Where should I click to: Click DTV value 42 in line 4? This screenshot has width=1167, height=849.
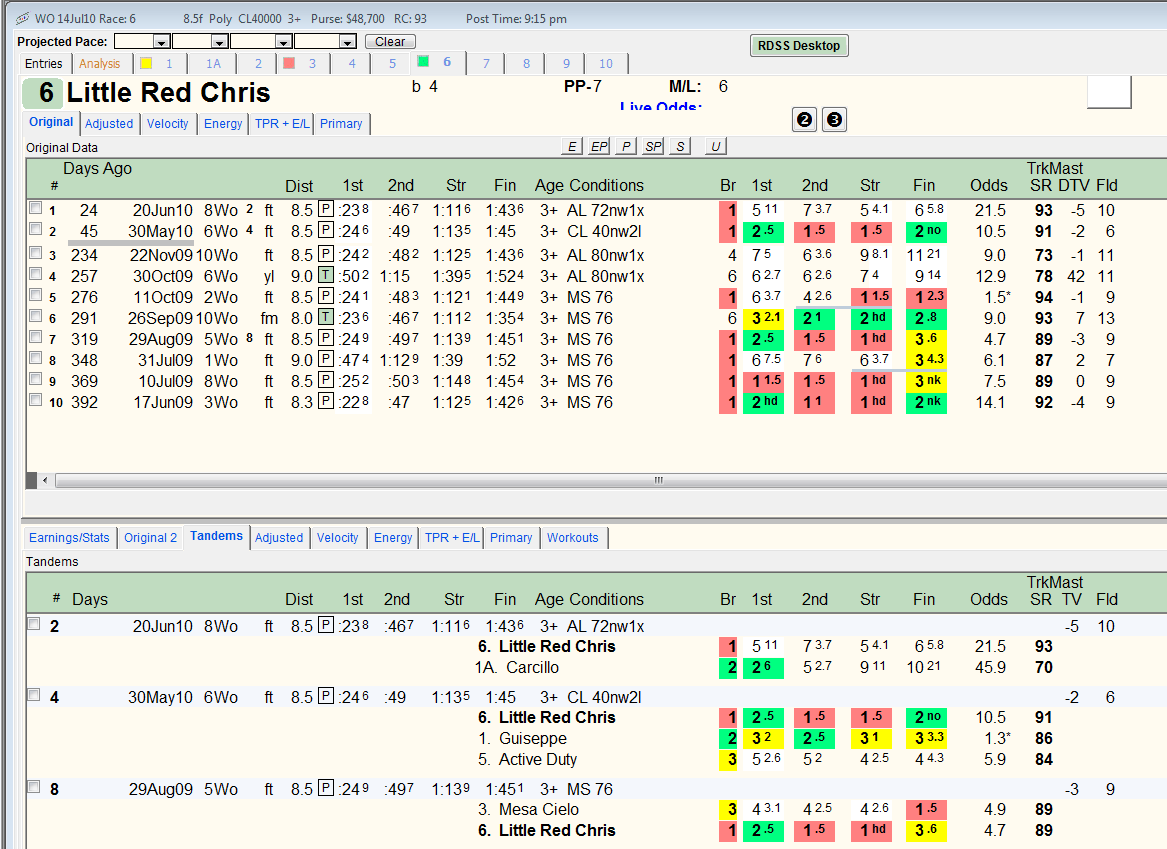click(x=1075, y=276)
